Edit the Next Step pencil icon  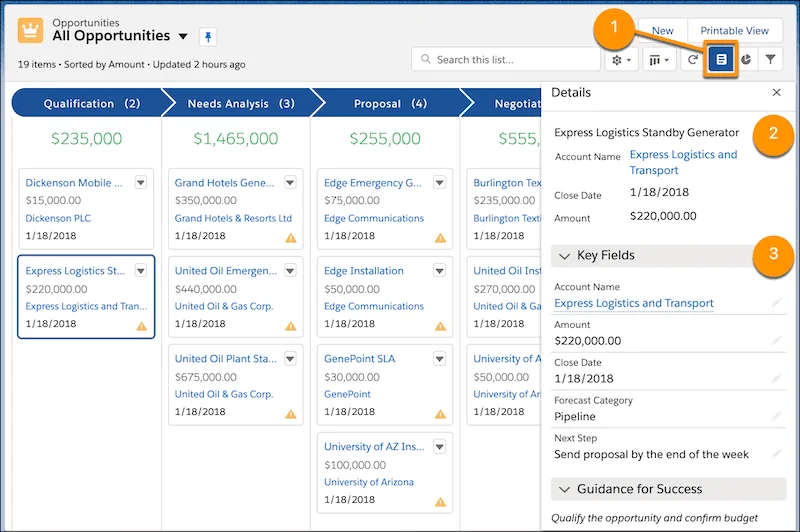point(777,453)
